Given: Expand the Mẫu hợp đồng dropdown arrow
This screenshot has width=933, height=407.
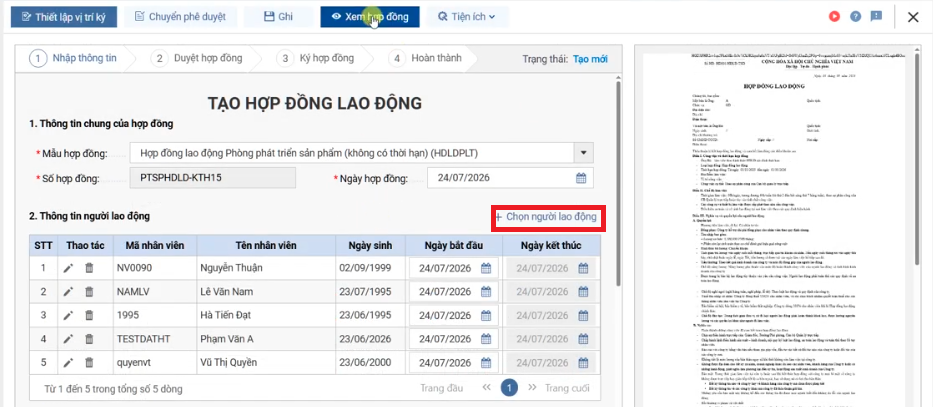Looking at the screenshot, I should 583,154.
